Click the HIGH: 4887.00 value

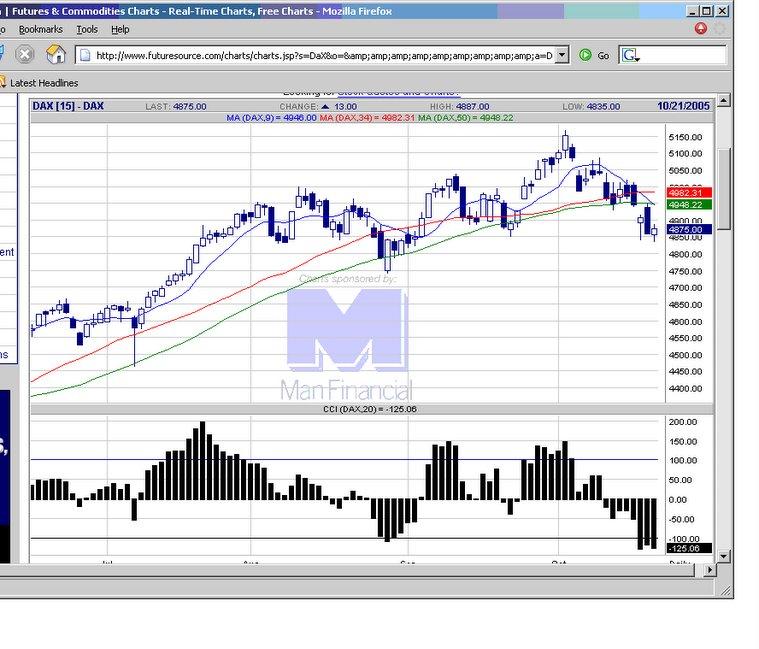point(459,106)
